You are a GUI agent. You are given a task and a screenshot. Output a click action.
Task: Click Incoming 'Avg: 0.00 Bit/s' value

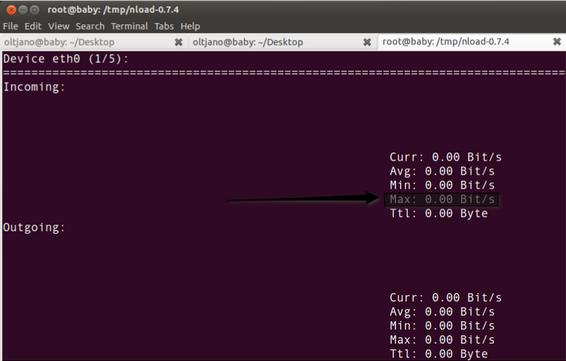[x=442, y=171]
